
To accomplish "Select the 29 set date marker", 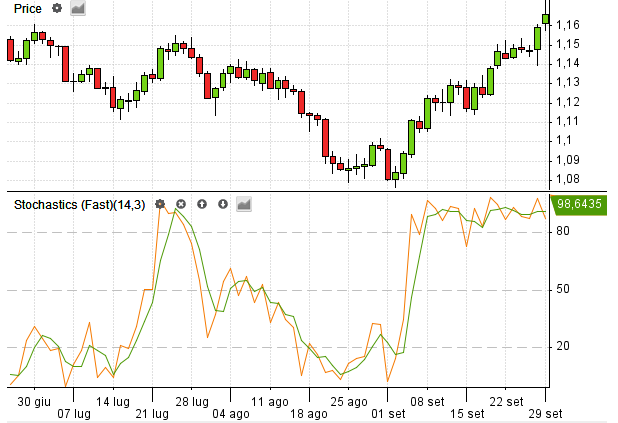I will pyautogui.click(x=544, y=411).
